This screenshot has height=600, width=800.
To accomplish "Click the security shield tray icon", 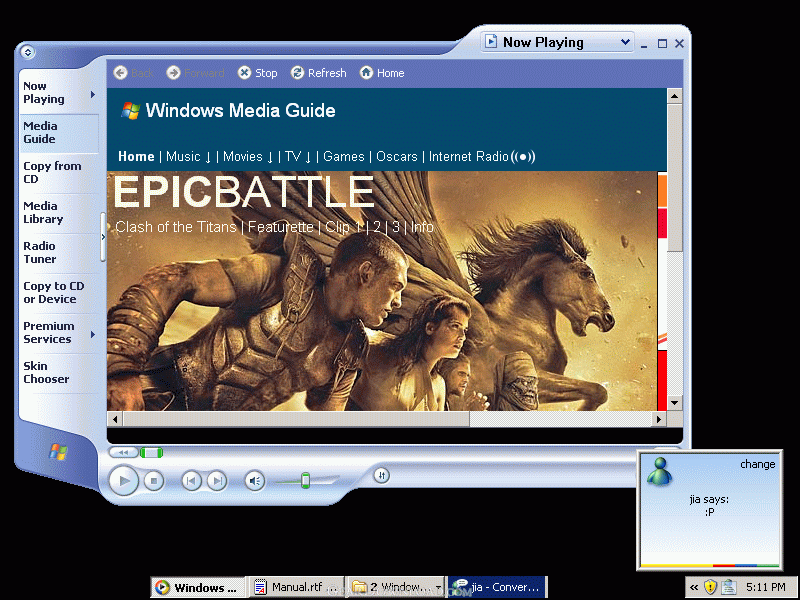I will point(711,588).
